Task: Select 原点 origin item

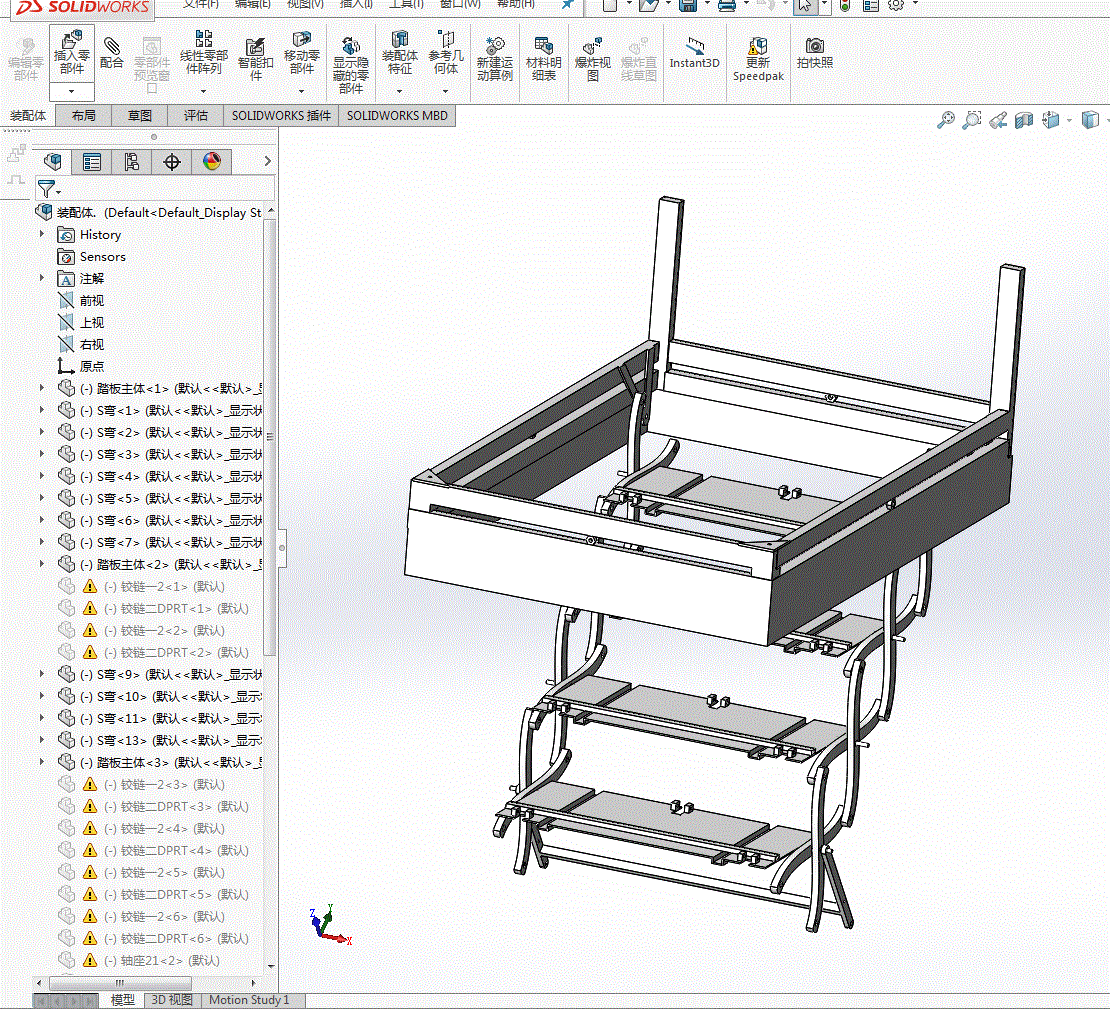Action: click(91, 366)
